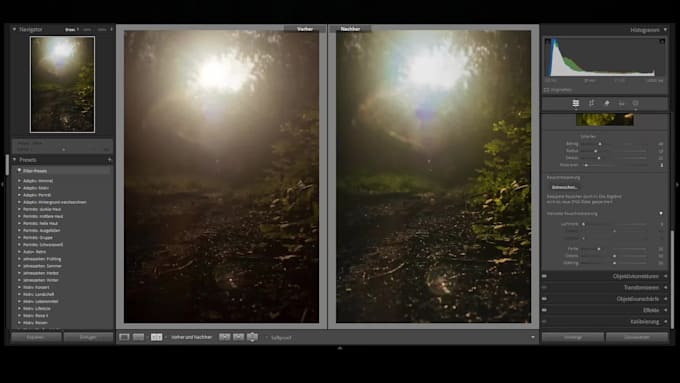Toggle Objektivkorrekturen panel on/off switch

click(x=545, y=276)
